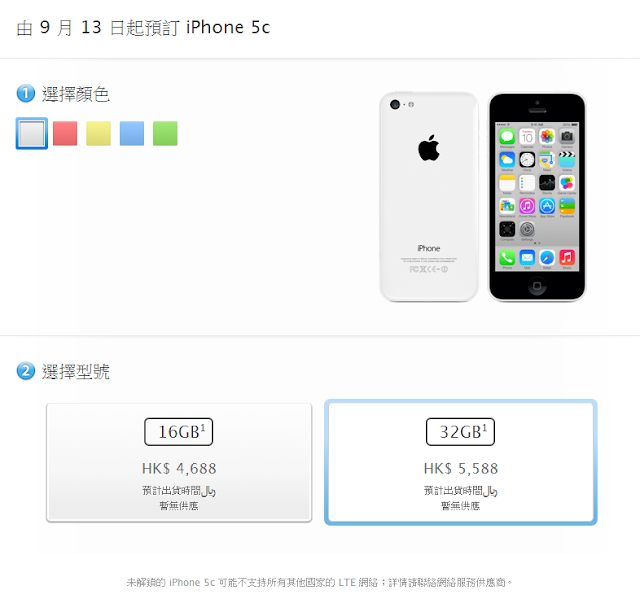Select the blue color swatch
Image resolution: width=640 pixels, height=612 pixels.
[132, 134]
